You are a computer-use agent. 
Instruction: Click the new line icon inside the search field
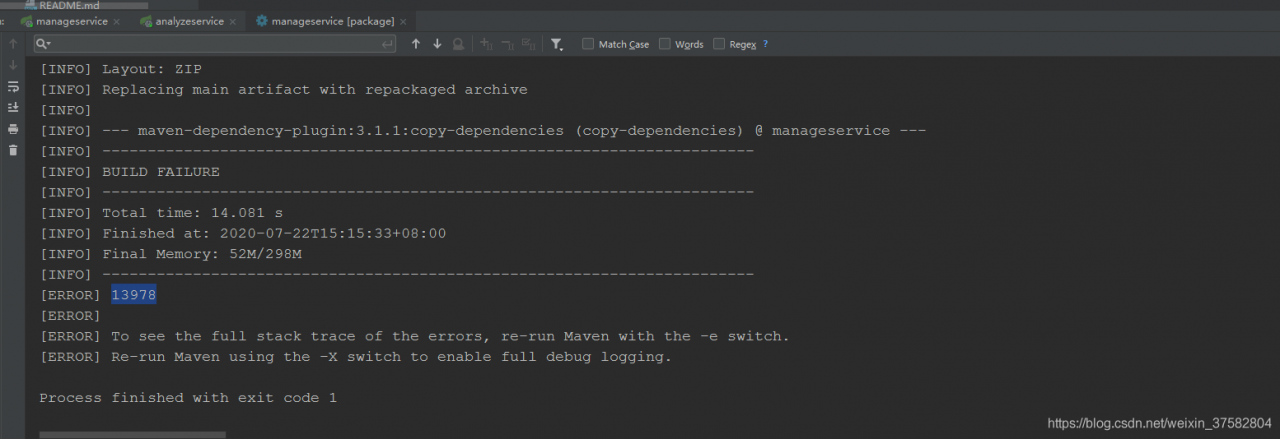387,44
